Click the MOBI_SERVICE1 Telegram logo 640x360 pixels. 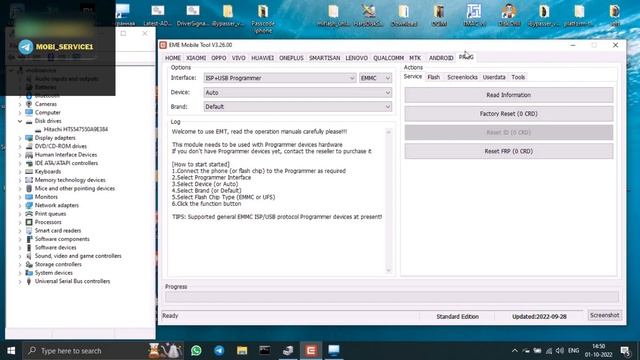tap(26, 47)
